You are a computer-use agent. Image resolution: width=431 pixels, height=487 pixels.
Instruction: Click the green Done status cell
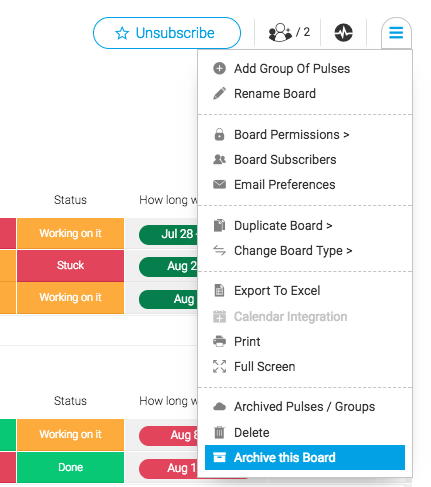70,467
